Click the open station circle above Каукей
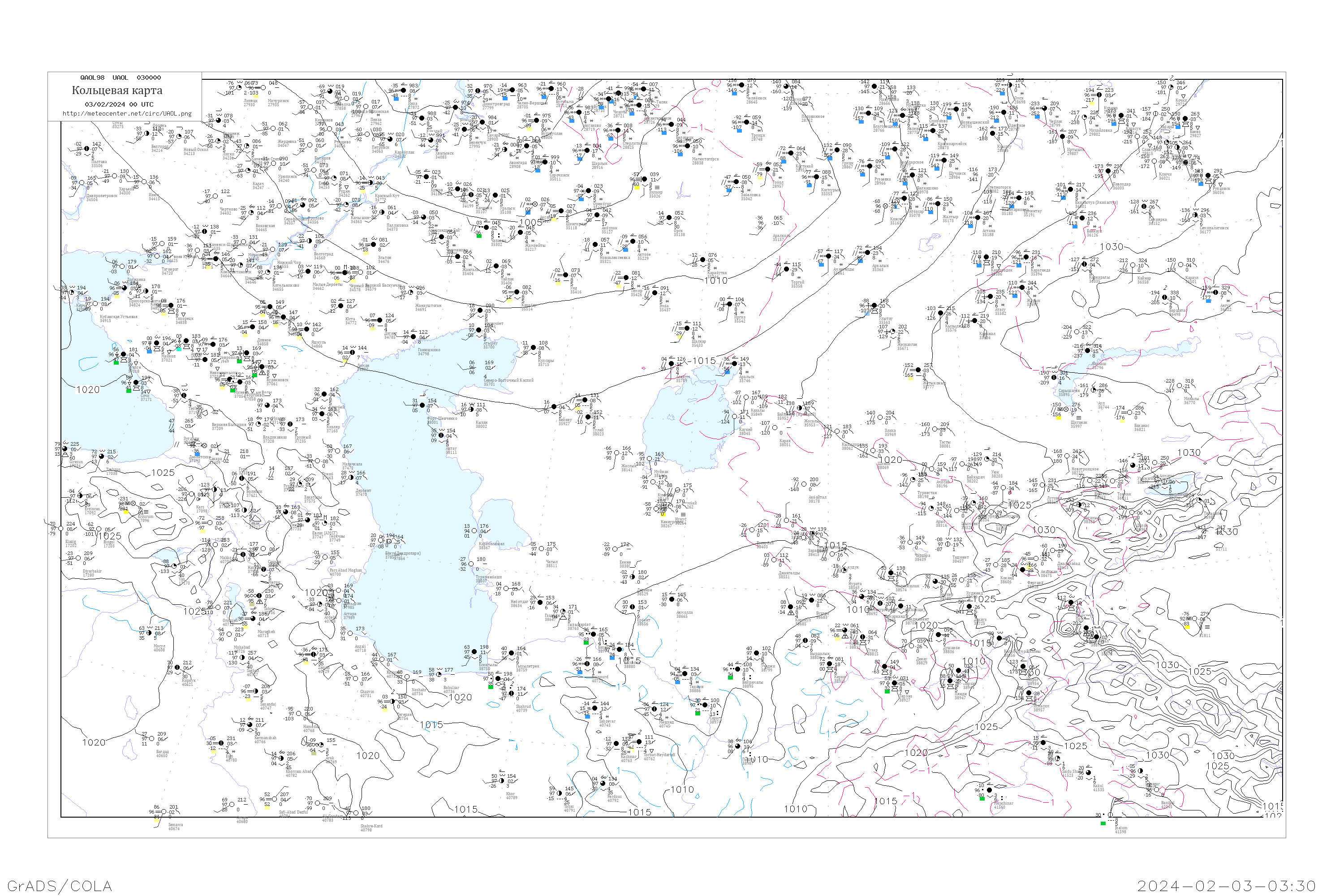The height and width of the screenshot is (896, 1344). [734, 417]
